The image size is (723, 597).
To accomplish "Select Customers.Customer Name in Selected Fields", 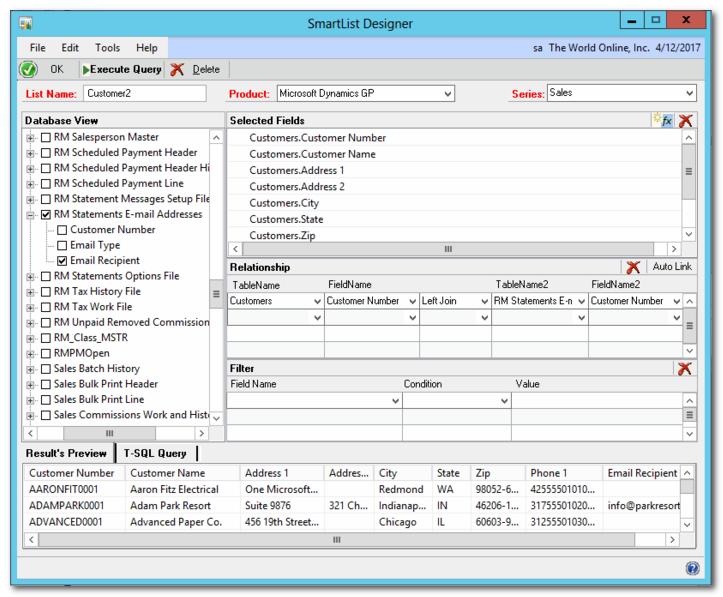I will 312,154.
